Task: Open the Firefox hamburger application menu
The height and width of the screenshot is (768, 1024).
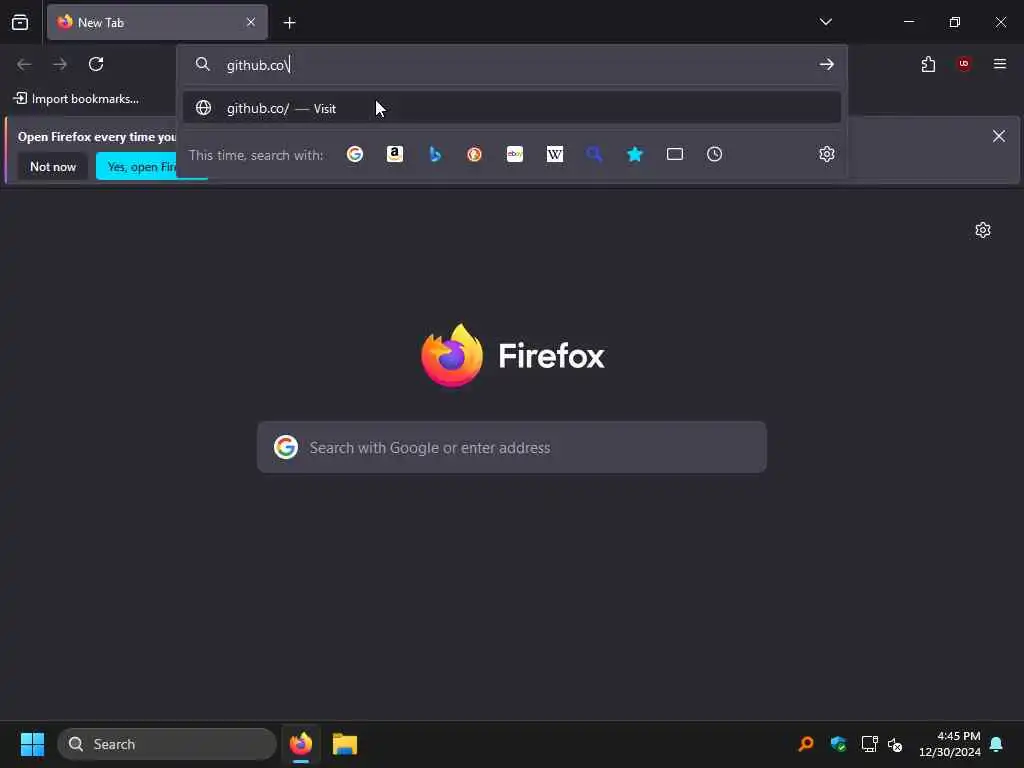Action: coord(1000,64)
